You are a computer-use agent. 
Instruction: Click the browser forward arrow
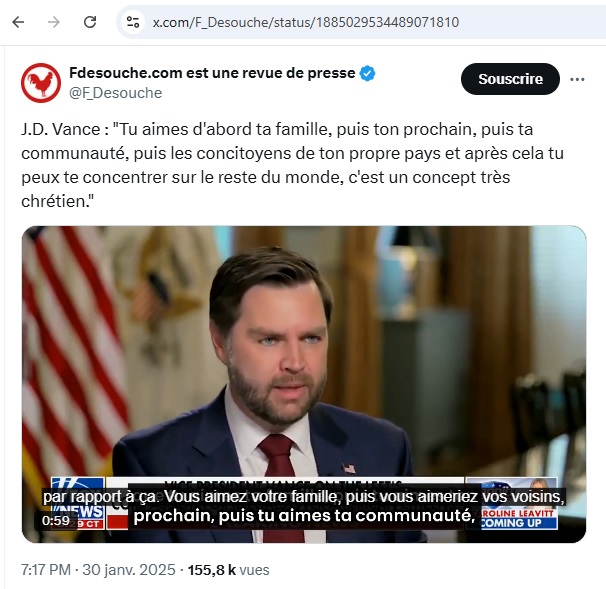[54, 21]
